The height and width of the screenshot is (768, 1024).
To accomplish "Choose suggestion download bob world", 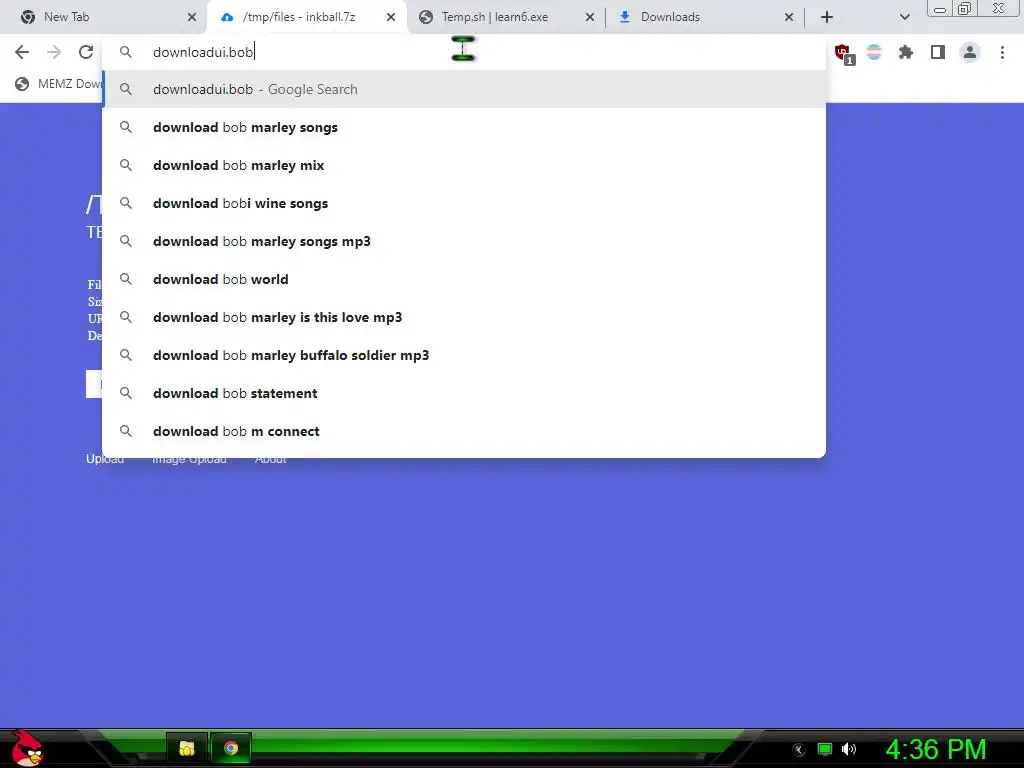I will click(x=464, y=279).
